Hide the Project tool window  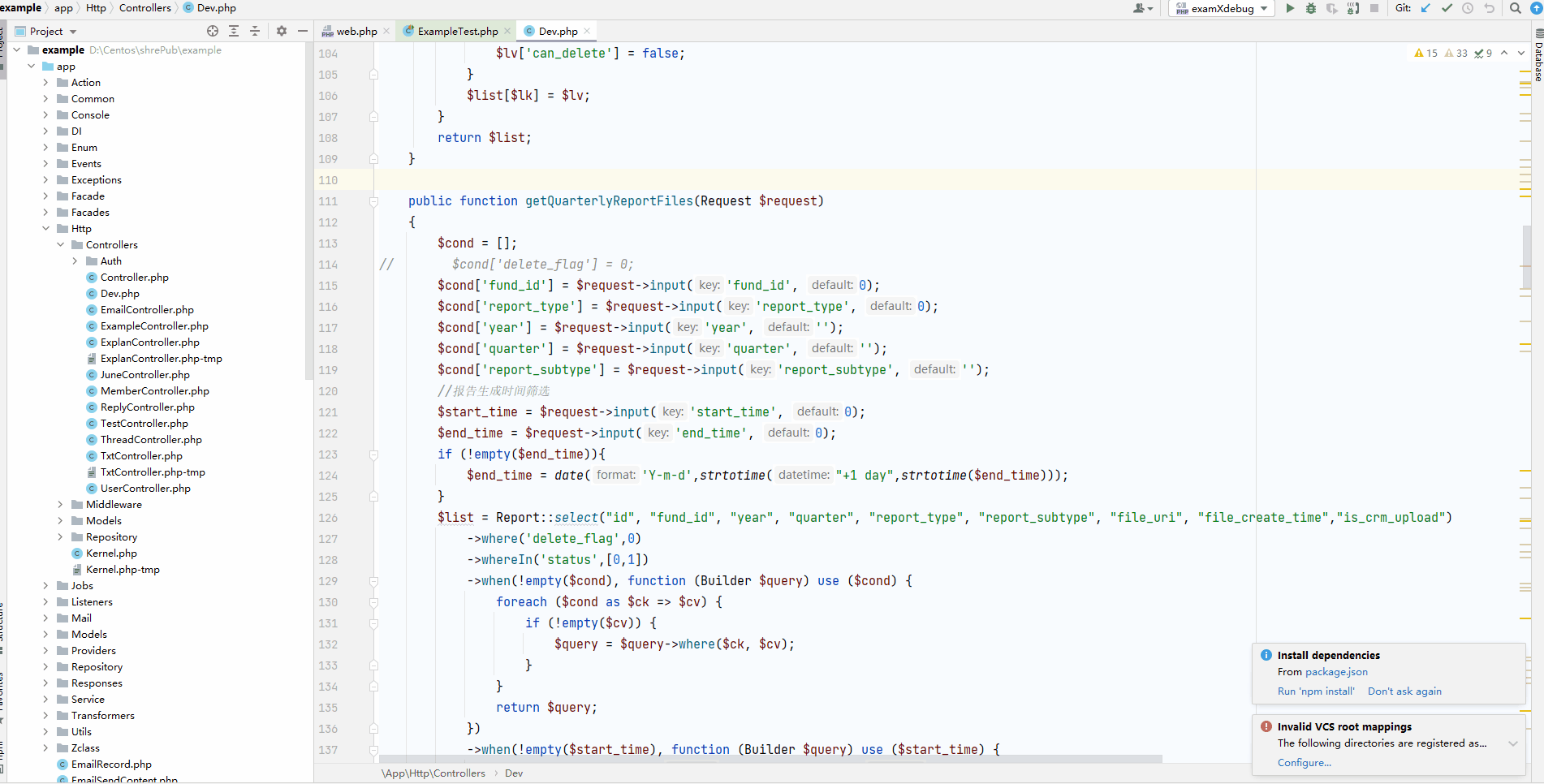click(303, 31)
